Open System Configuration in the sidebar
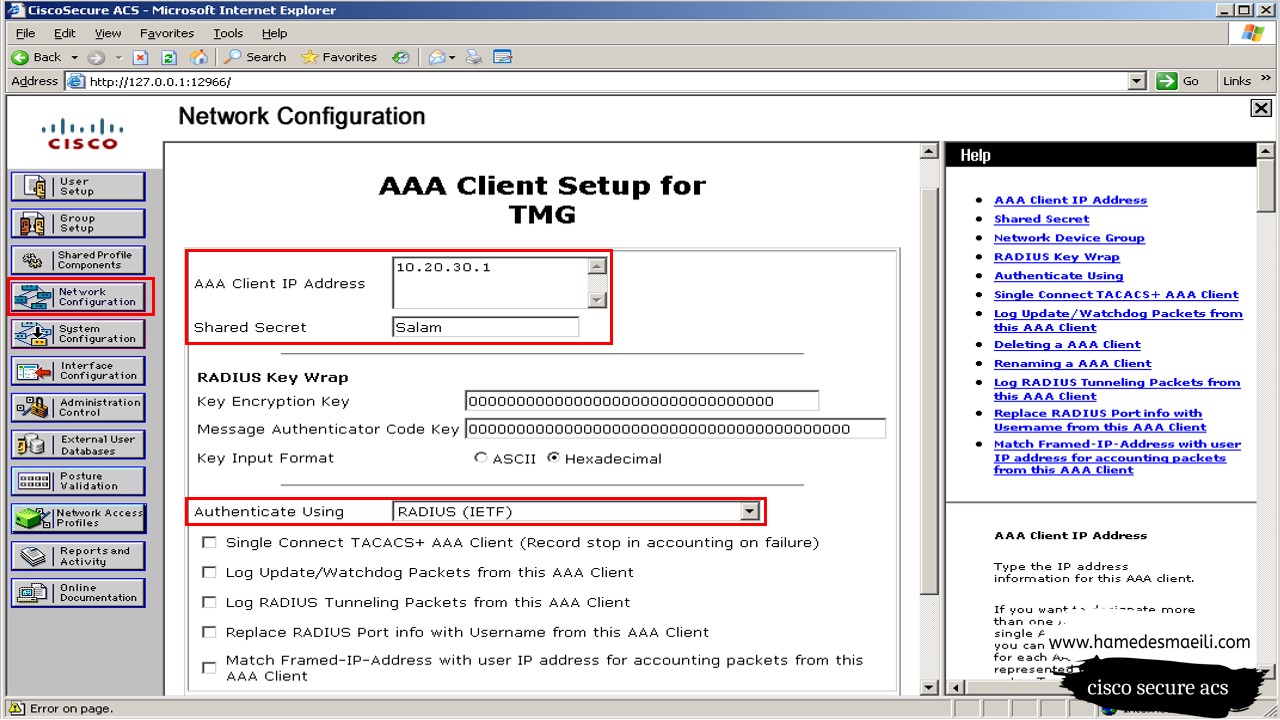This screenshot has height=720, width=1280. [78, 334]
